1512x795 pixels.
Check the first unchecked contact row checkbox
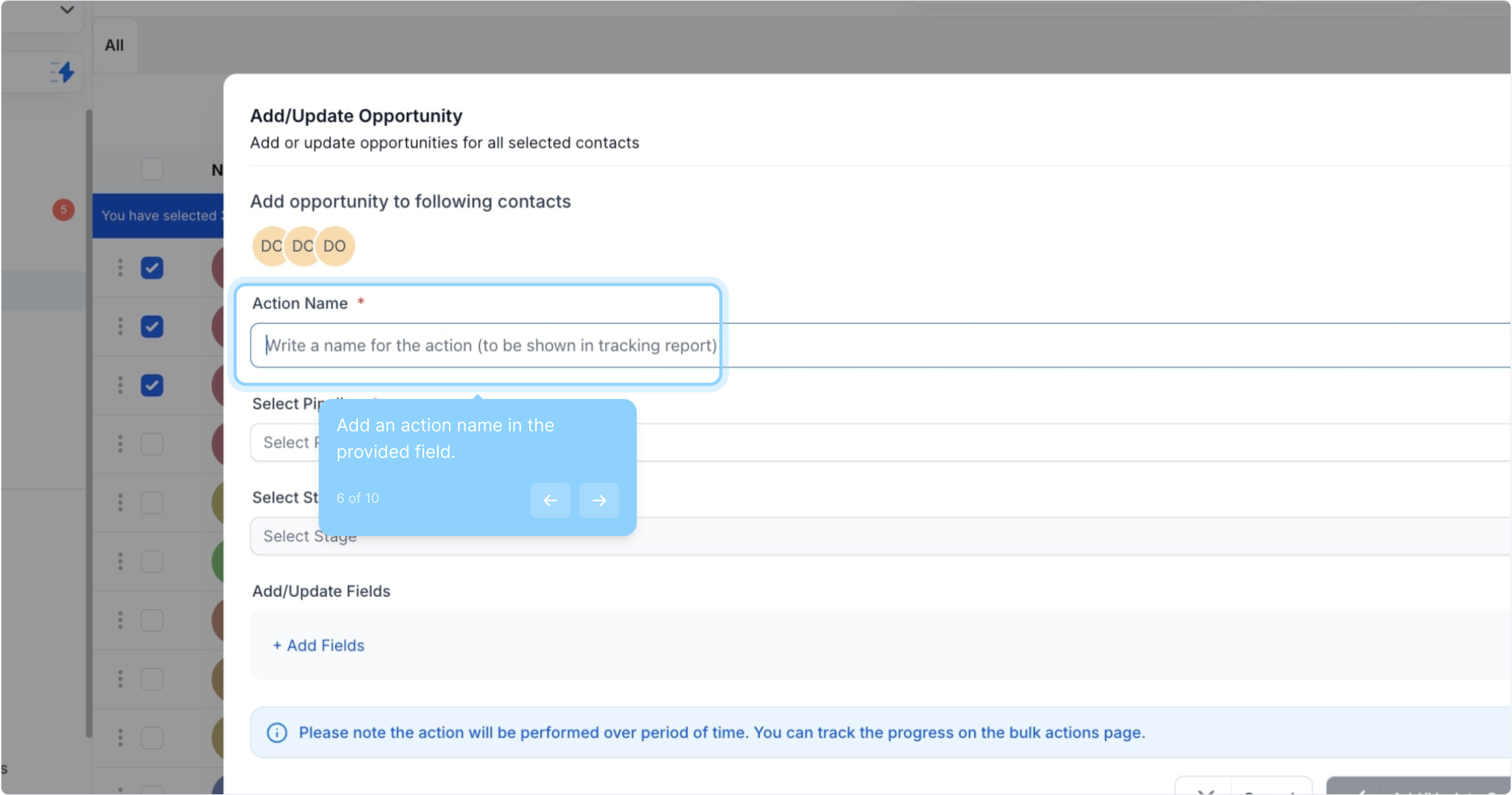[x=152, y=444]
